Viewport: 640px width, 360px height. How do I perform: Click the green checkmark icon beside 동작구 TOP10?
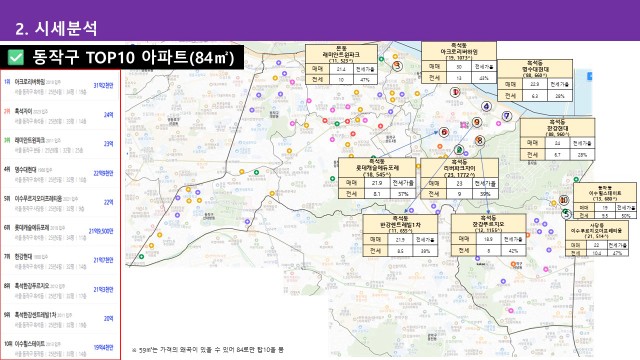16,58
